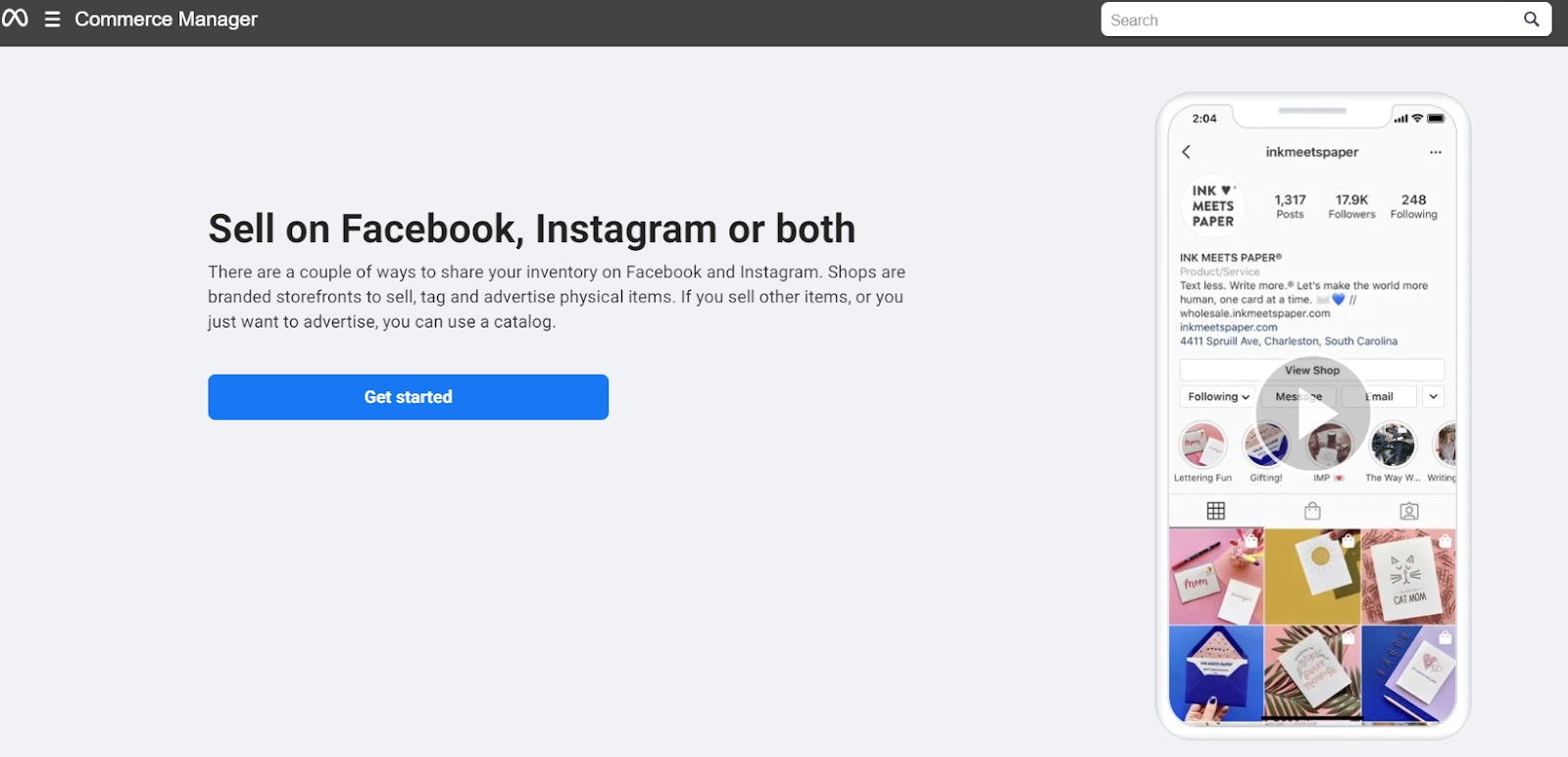
Task: Click the Get started button
Action: coord(408,397)
